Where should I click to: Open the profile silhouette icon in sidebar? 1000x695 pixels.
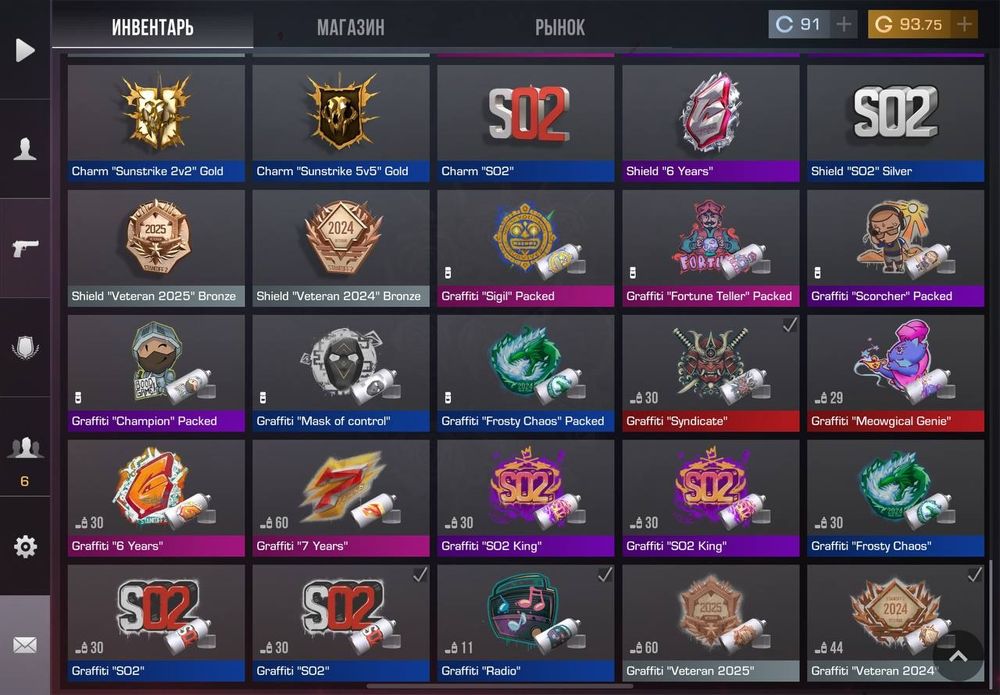pyautogui.click(x=25, y=149)
